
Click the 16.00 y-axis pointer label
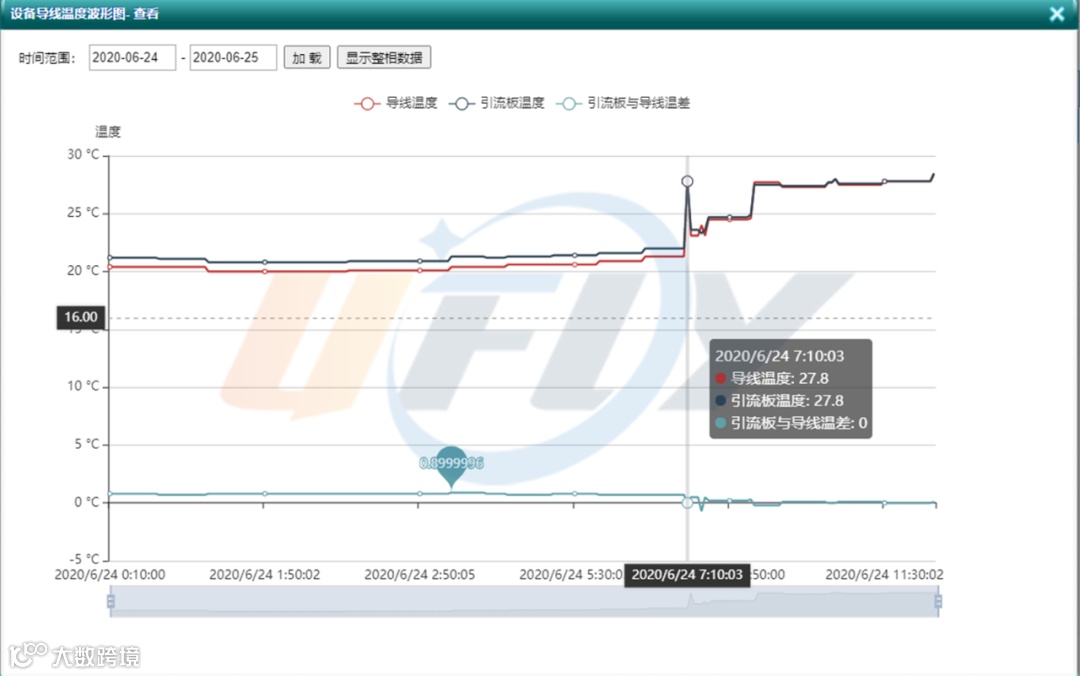tap(81, 317)
